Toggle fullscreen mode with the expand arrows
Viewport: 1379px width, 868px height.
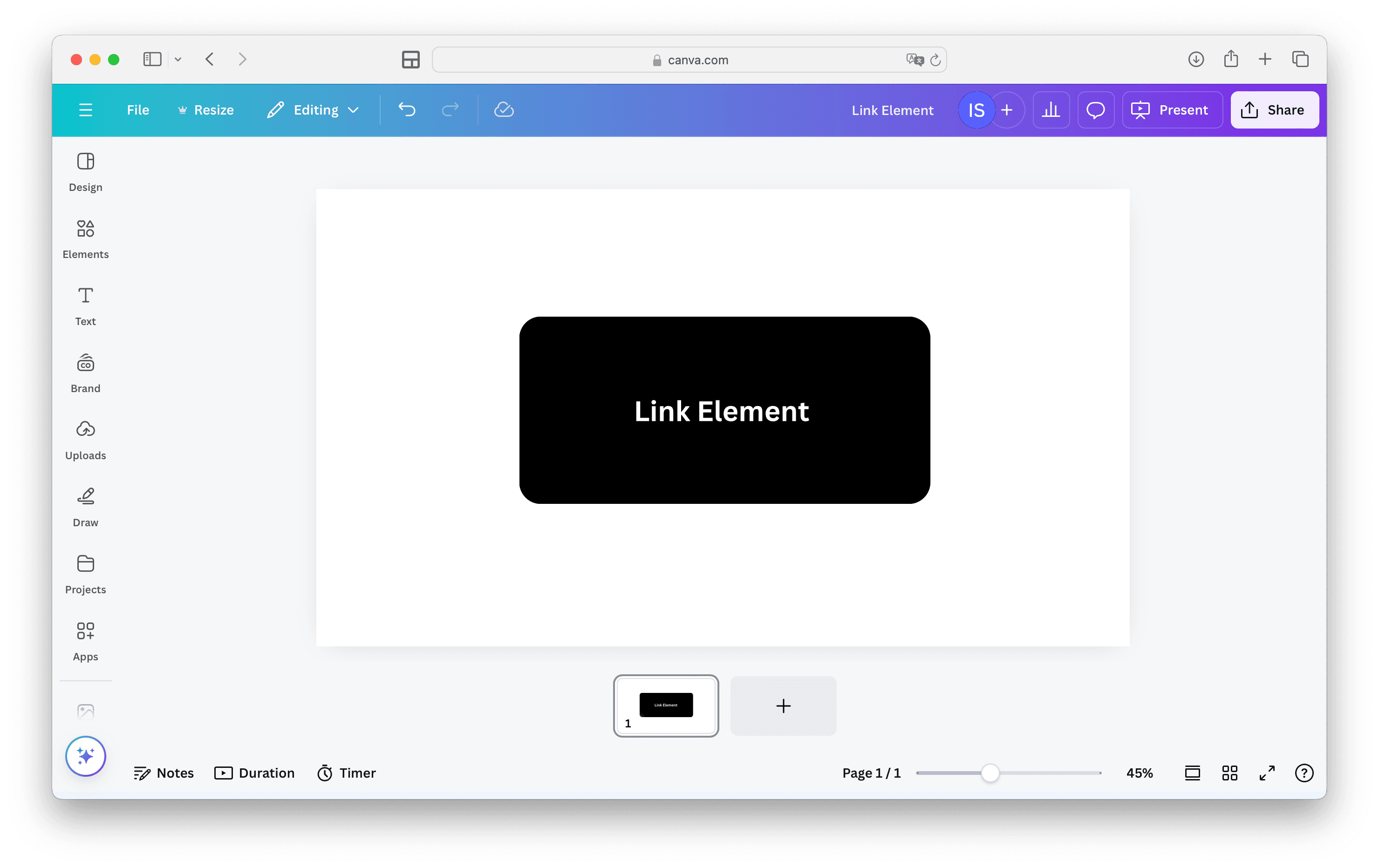pyautogui.click(x=1267, y=773)
